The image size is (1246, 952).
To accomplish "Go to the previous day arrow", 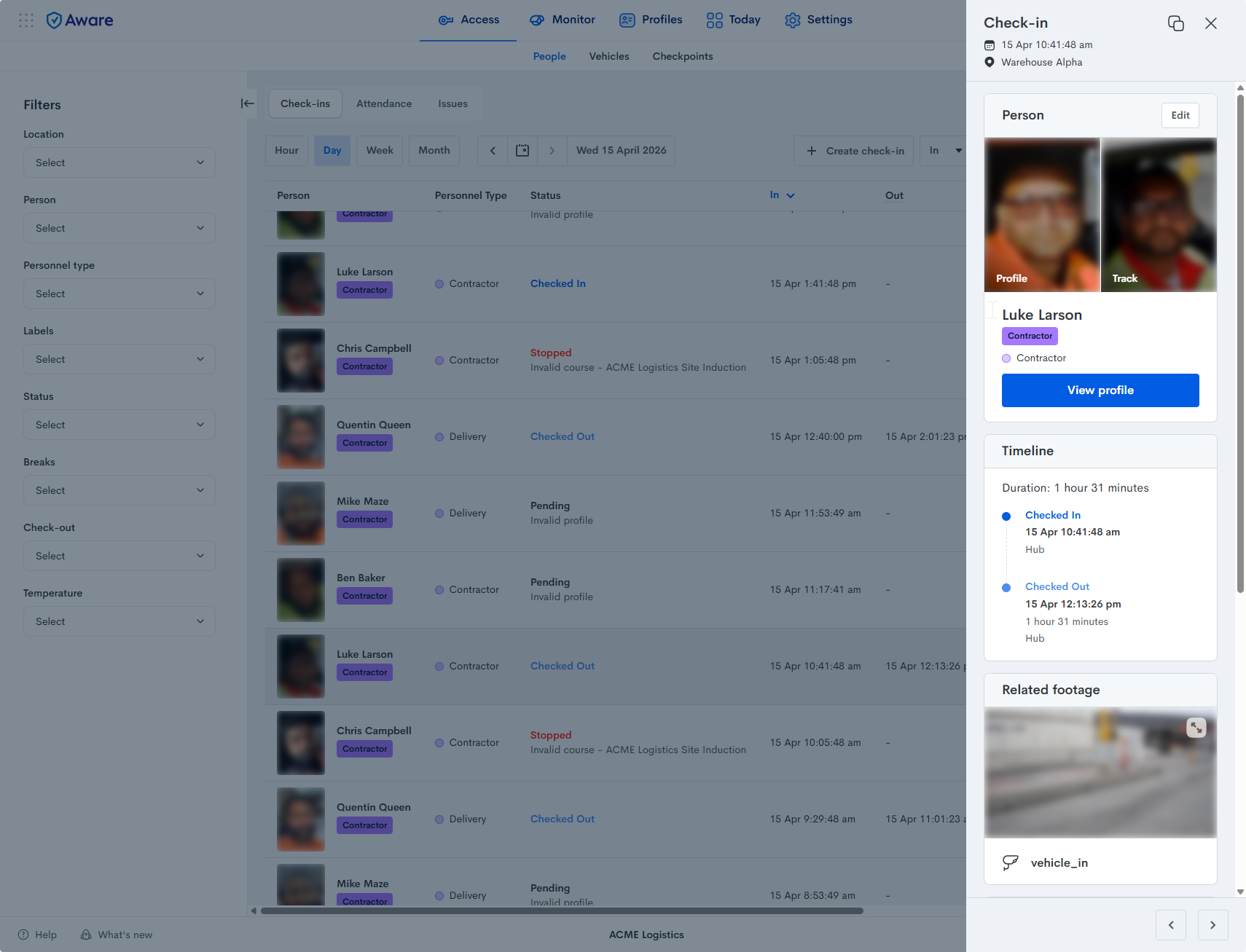I will tap(493, 151).
